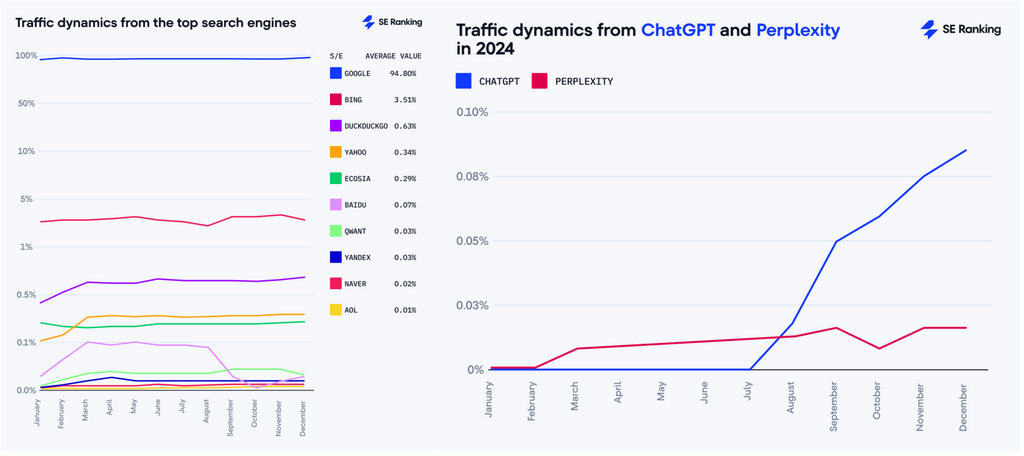Click the orange Yahoo legend swatch
The image size is (1024, 456).
(336, 152)
